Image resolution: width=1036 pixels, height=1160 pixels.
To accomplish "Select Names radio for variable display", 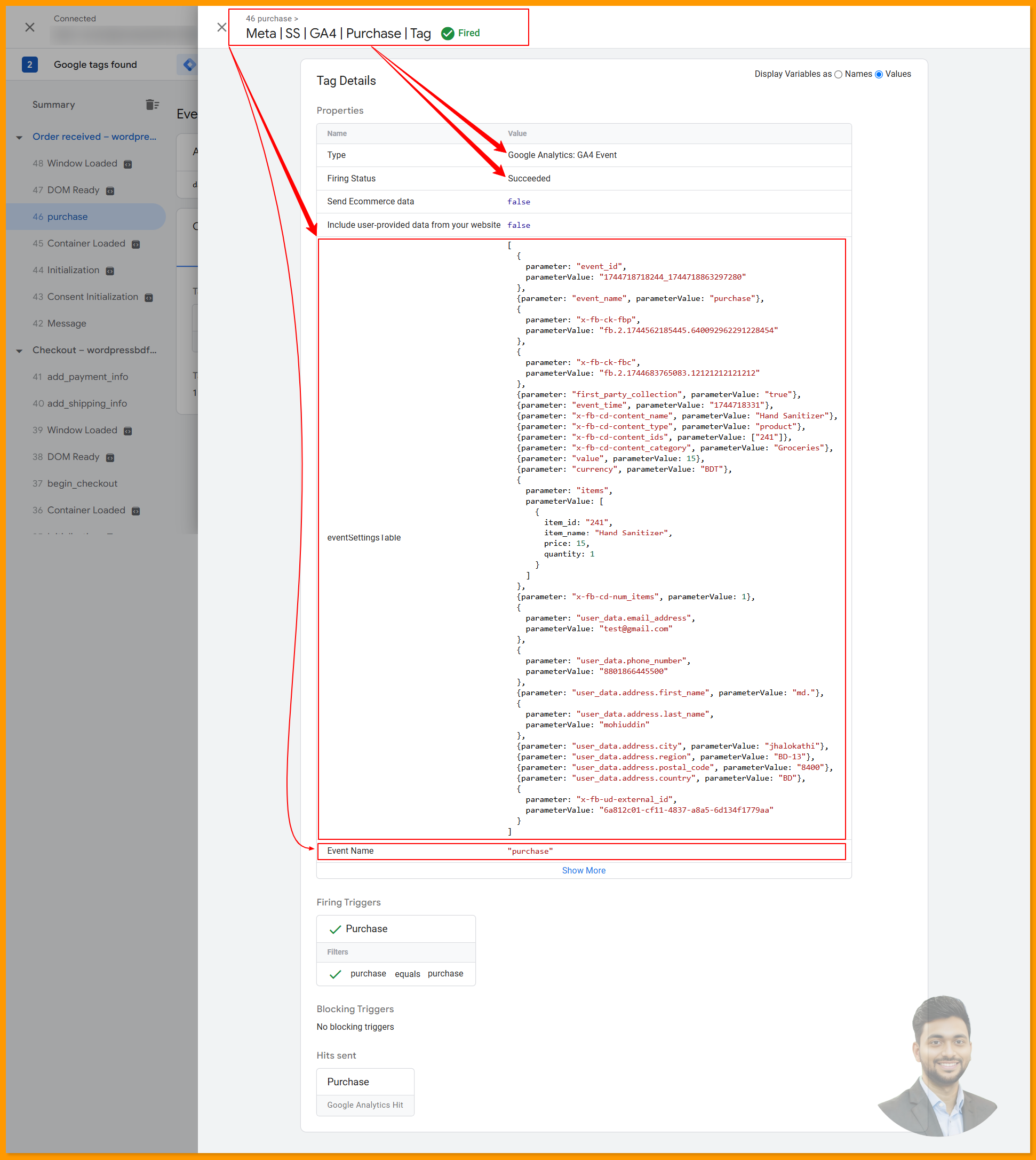I will pos(838,75).
